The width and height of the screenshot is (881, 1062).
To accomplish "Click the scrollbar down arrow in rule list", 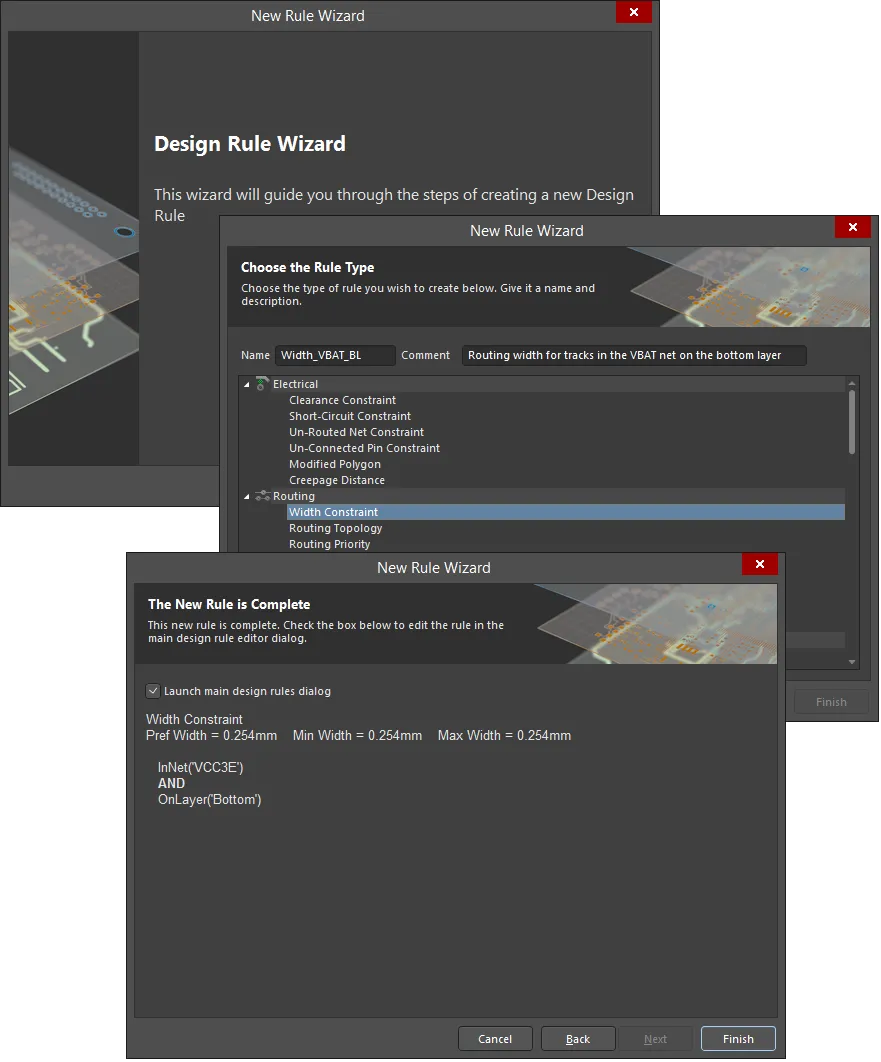I will 852,662.
